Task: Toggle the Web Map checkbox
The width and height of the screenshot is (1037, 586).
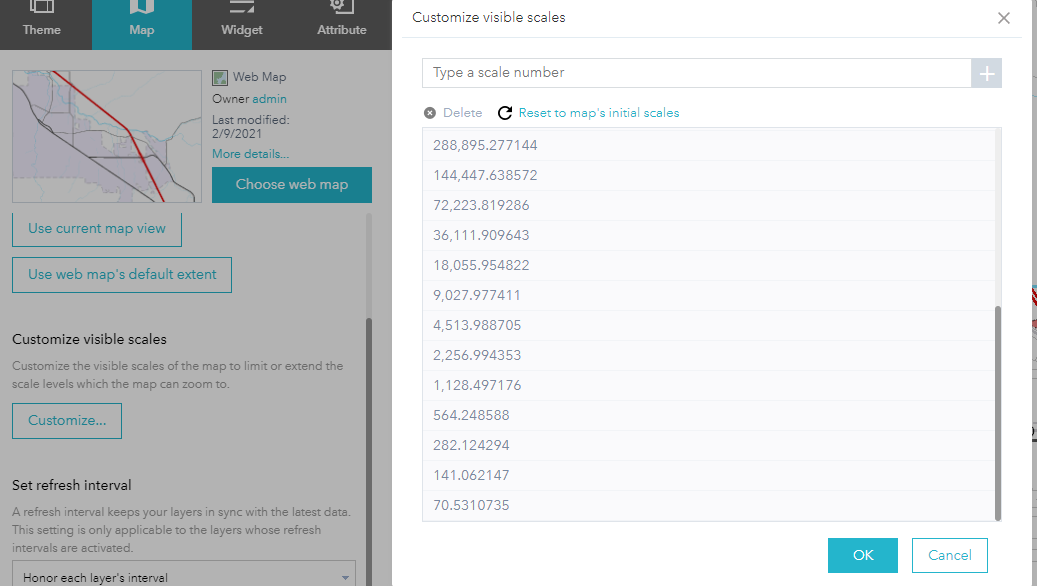Action: (x=218, y=76)
